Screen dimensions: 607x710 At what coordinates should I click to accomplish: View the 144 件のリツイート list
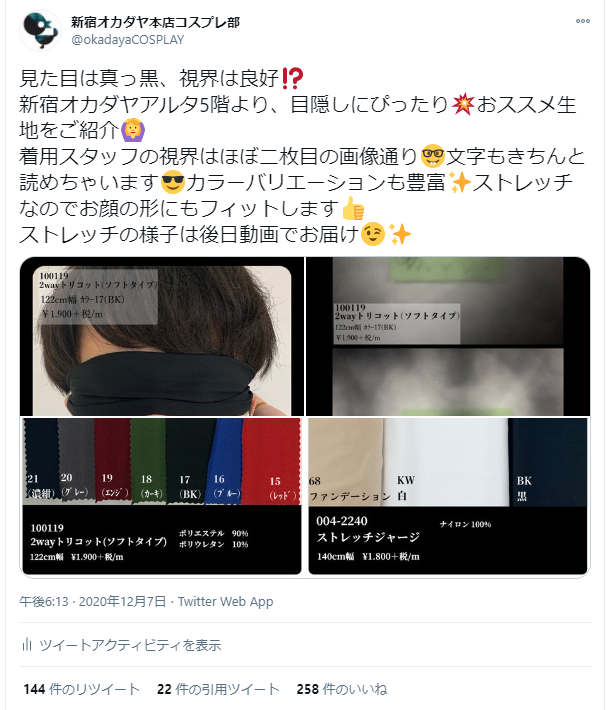pyautogui.click(x=81, y=689)
